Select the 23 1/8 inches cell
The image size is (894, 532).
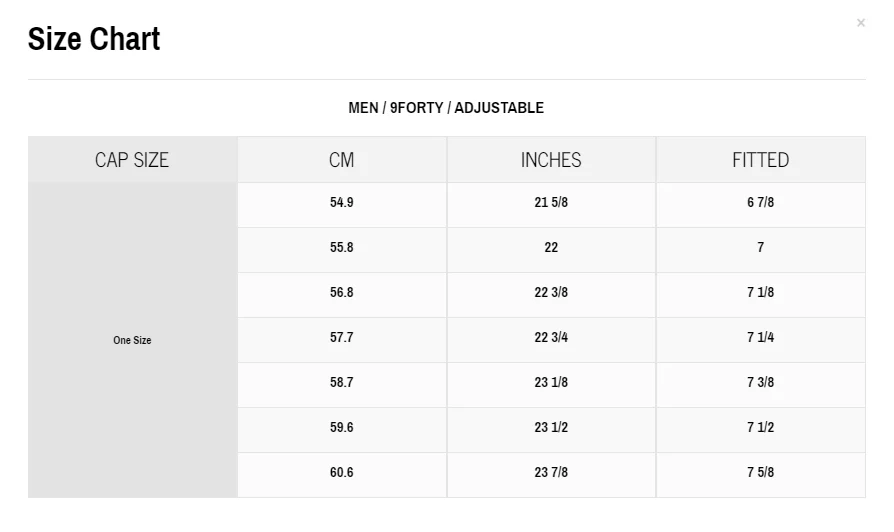click(x=551, y=382)
